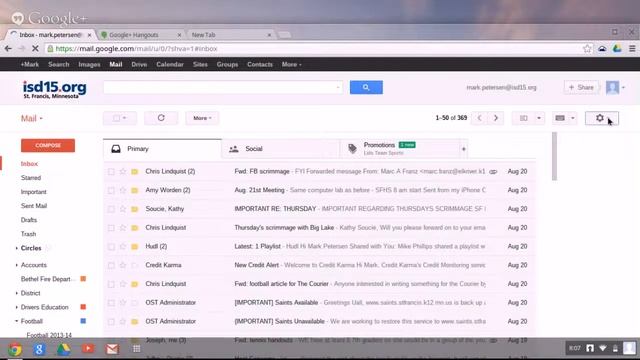Select the Hudl (2) email checkbox
Viewport: 640px width, 360px height.
111,247
